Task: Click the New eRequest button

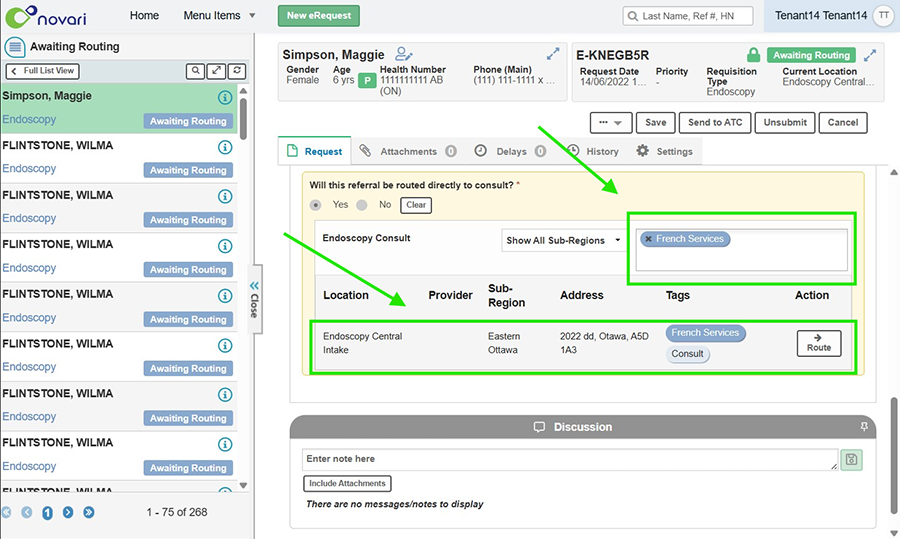Action: (x=319, y=15)
